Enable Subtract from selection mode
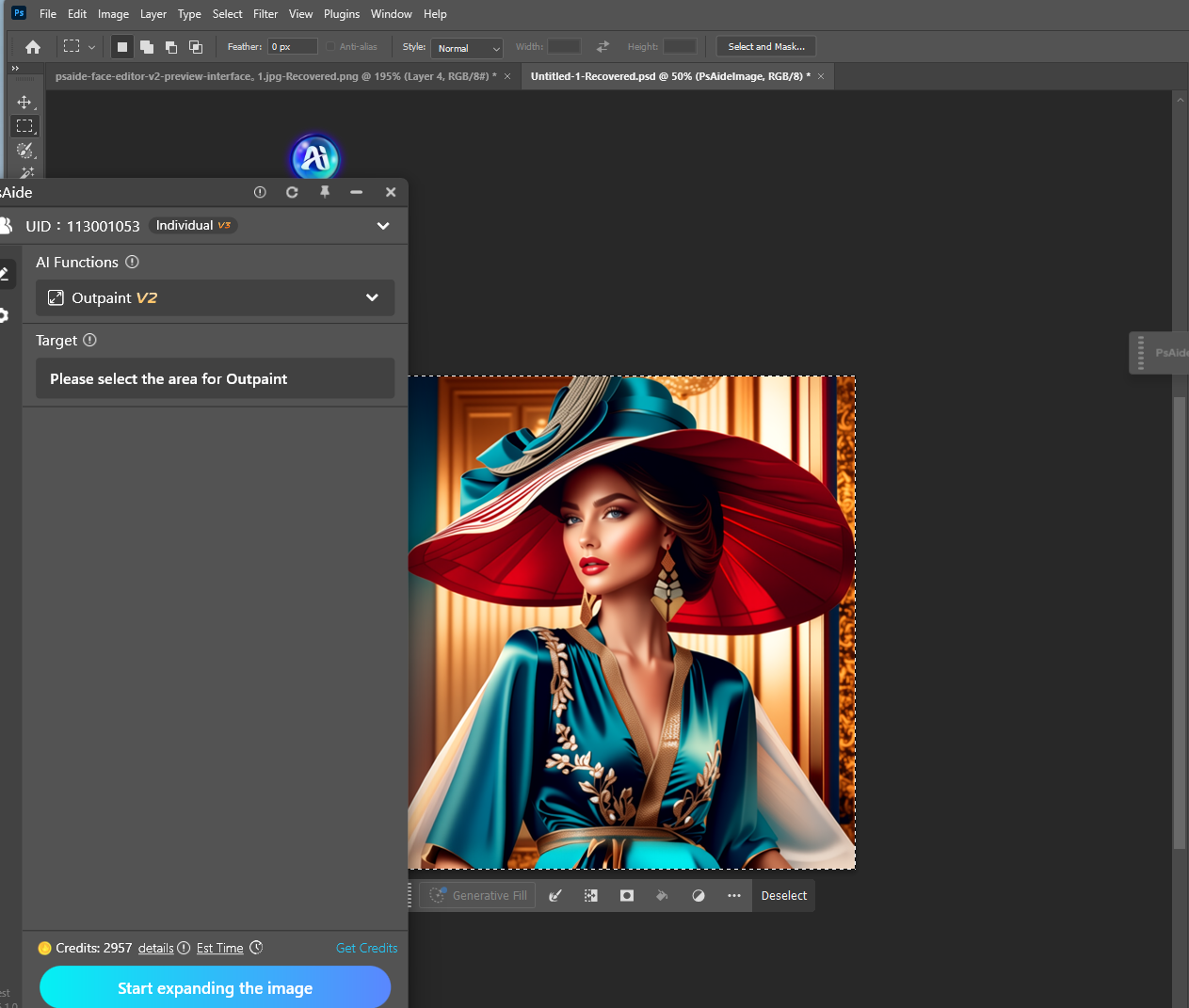This screenshot has width=1189, height=1008. [171, 47]
